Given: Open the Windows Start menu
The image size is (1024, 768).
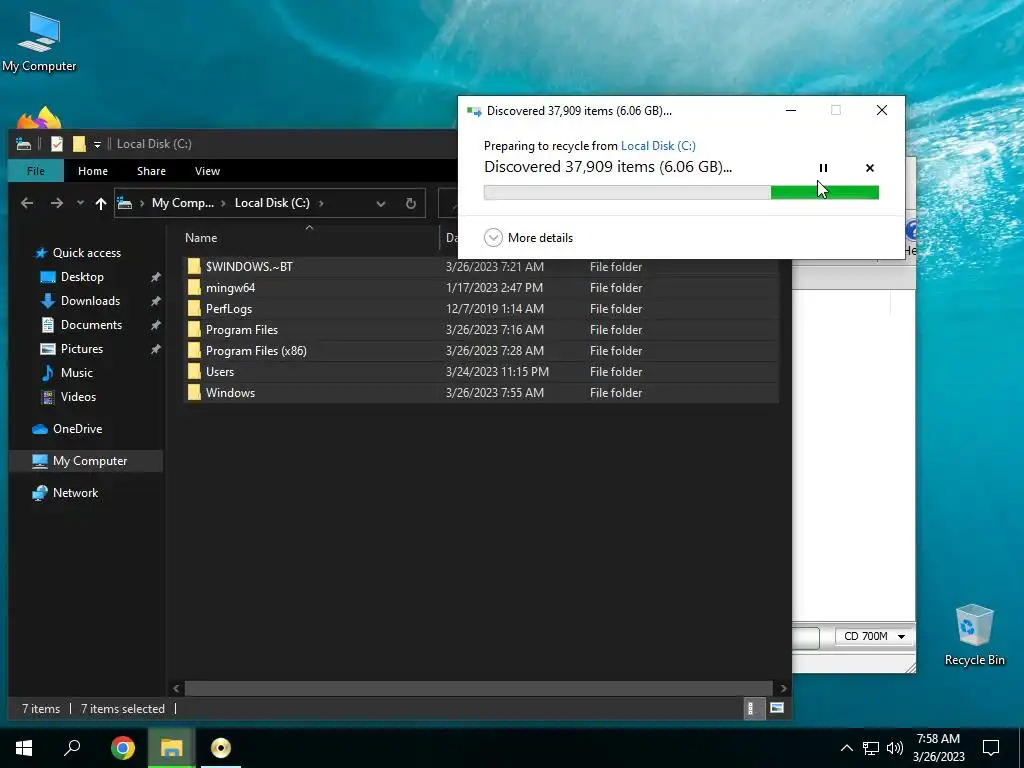Looking at the screenshot, I should [x=24, y=748].
